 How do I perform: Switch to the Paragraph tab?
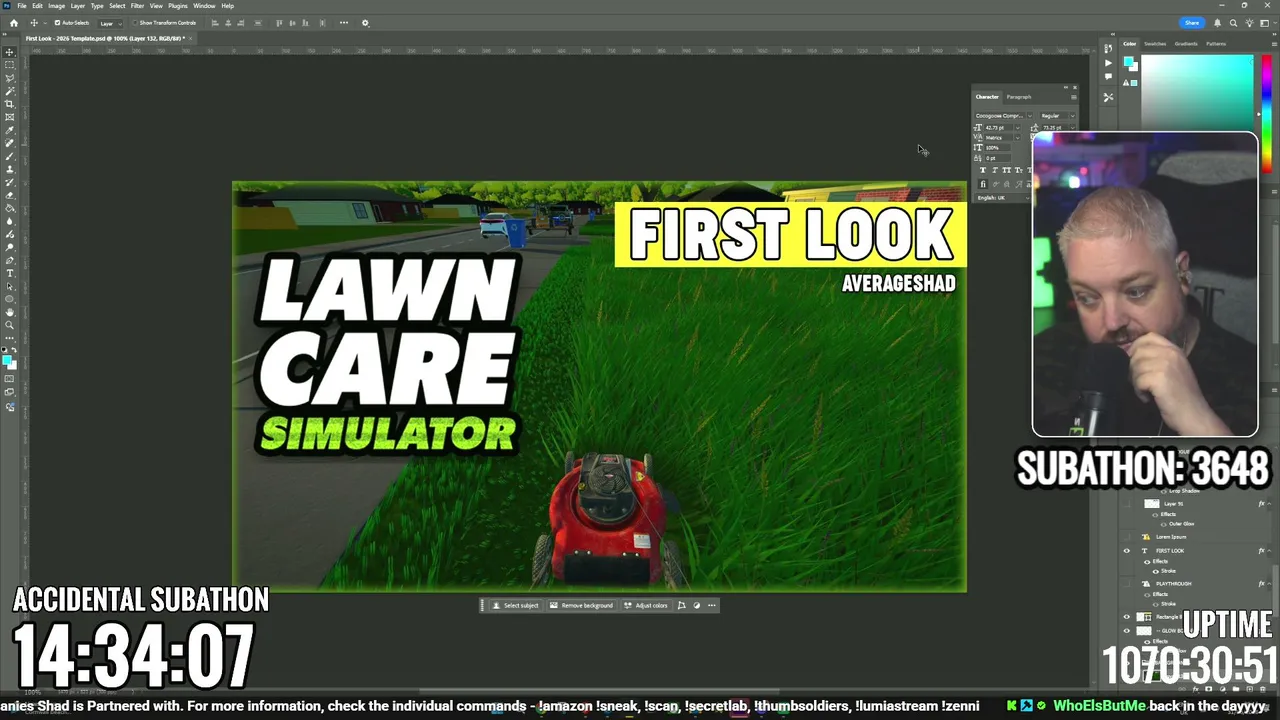(x=1019, y=97)
